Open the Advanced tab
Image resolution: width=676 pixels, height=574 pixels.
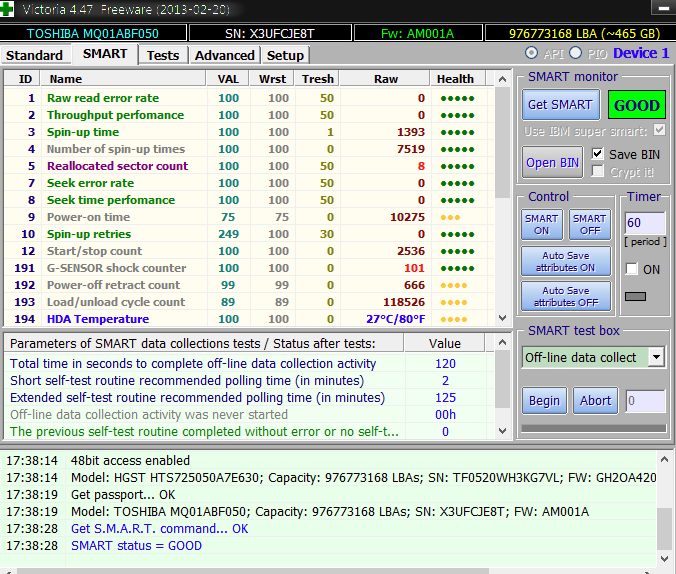[224, 55]
